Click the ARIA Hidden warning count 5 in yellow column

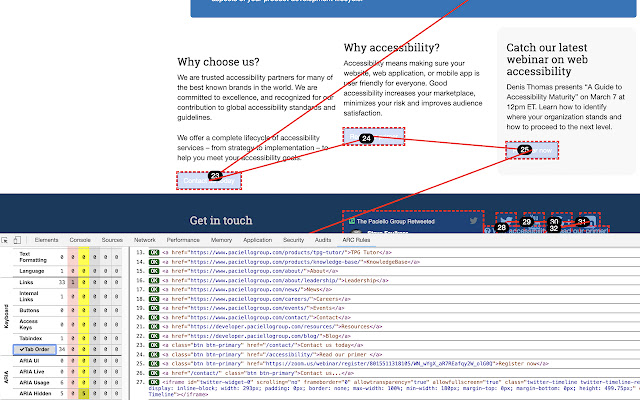[84, 394]
